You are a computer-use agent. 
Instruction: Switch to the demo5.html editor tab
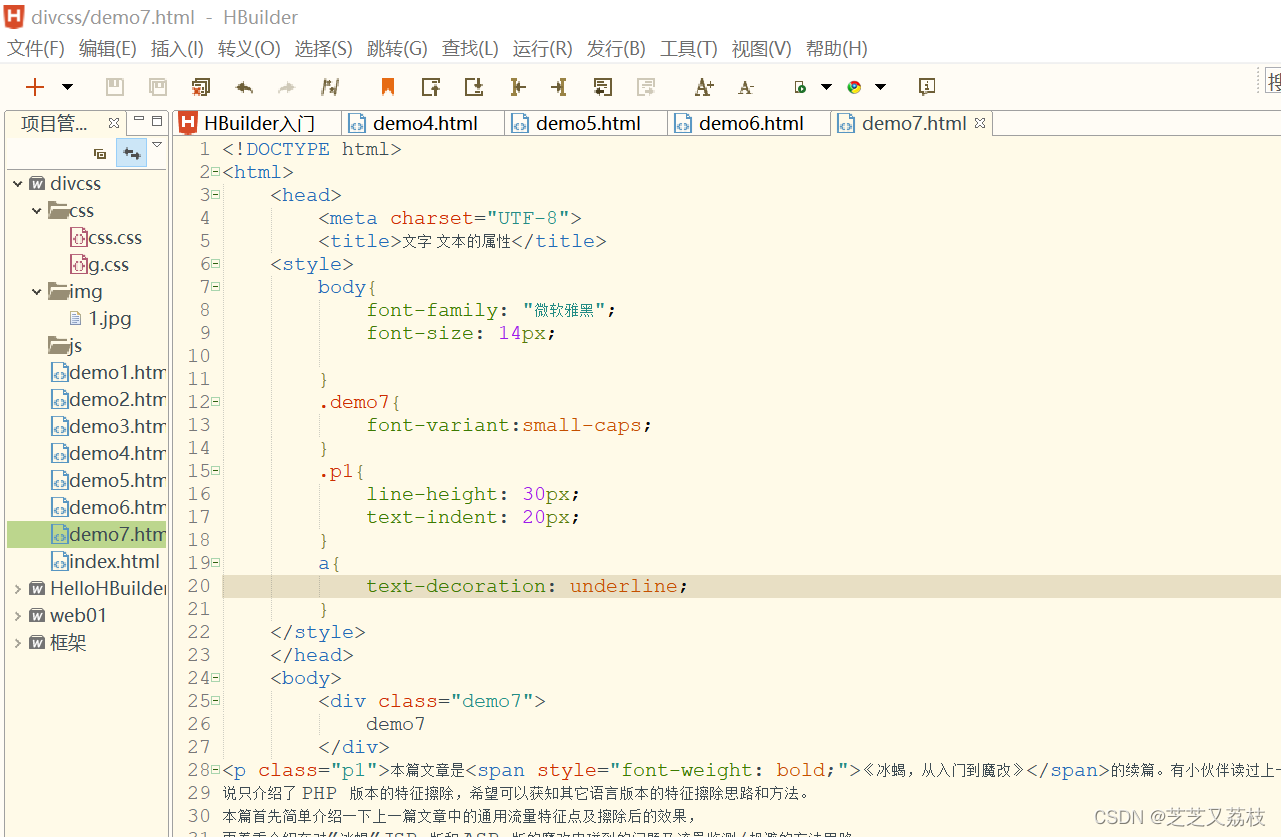[x=586, y=123]
